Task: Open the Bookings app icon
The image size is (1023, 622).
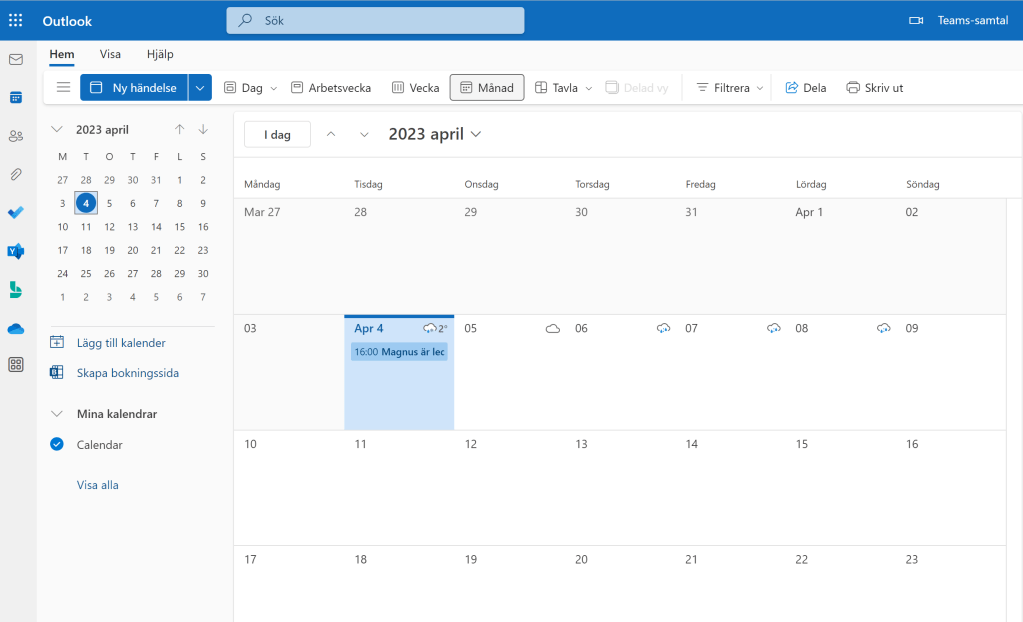Action: [16, 289]
